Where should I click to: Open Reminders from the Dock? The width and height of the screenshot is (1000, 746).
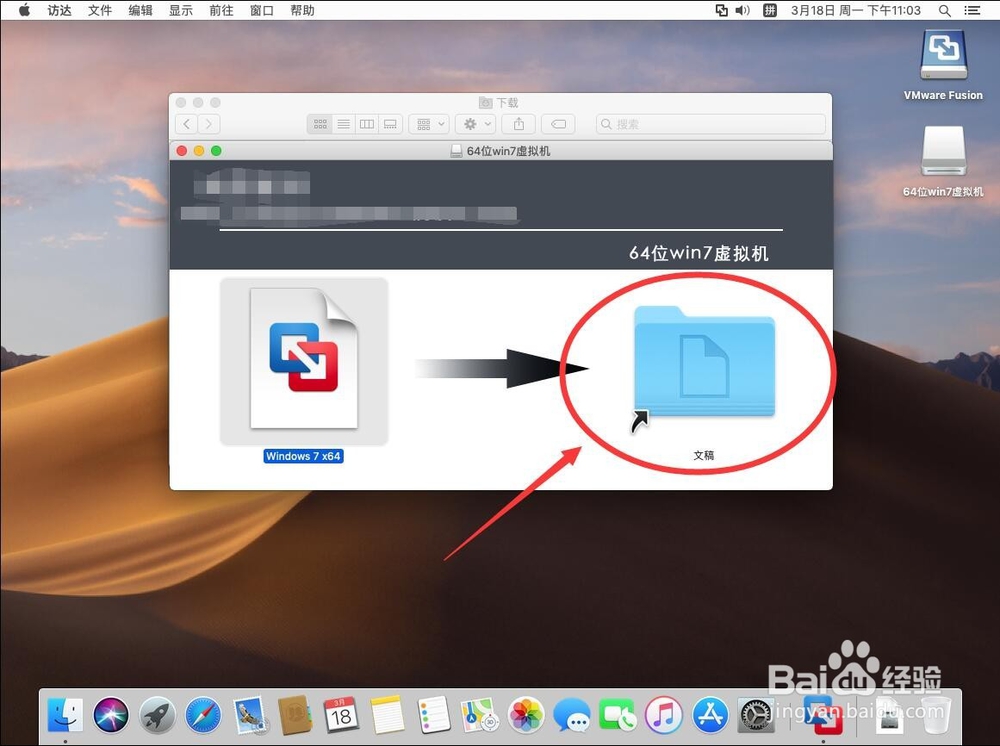coord(434,714)
